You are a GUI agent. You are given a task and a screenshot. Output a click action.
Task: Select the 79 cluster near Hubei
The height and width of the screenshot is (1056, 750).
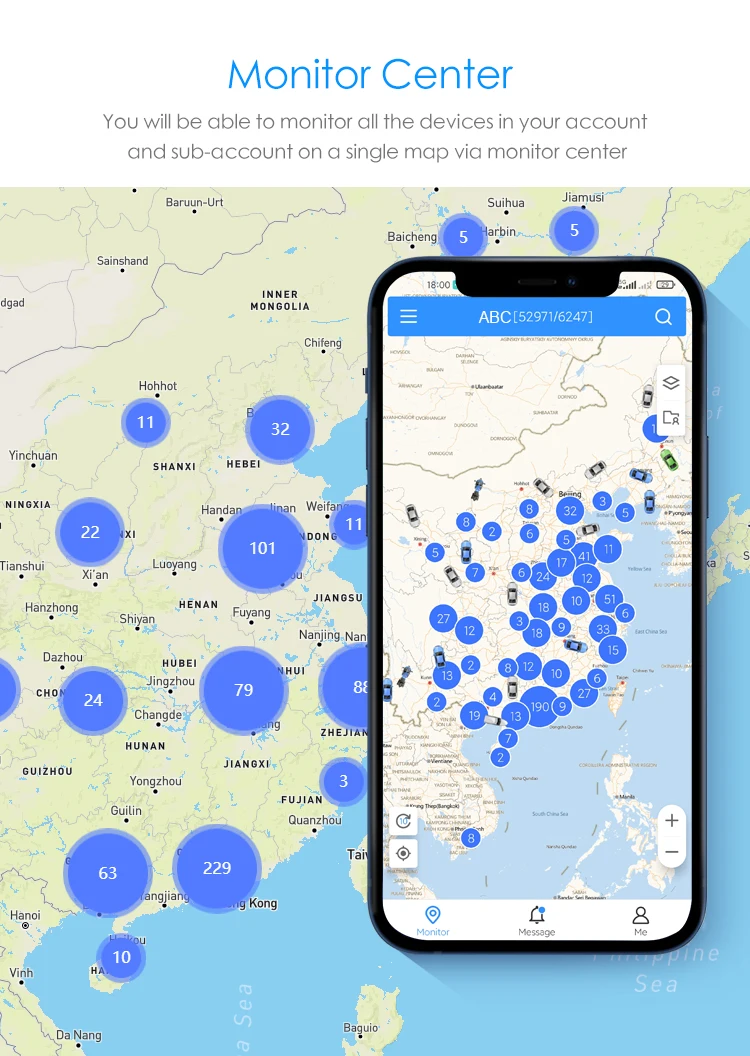click(244, 690)
